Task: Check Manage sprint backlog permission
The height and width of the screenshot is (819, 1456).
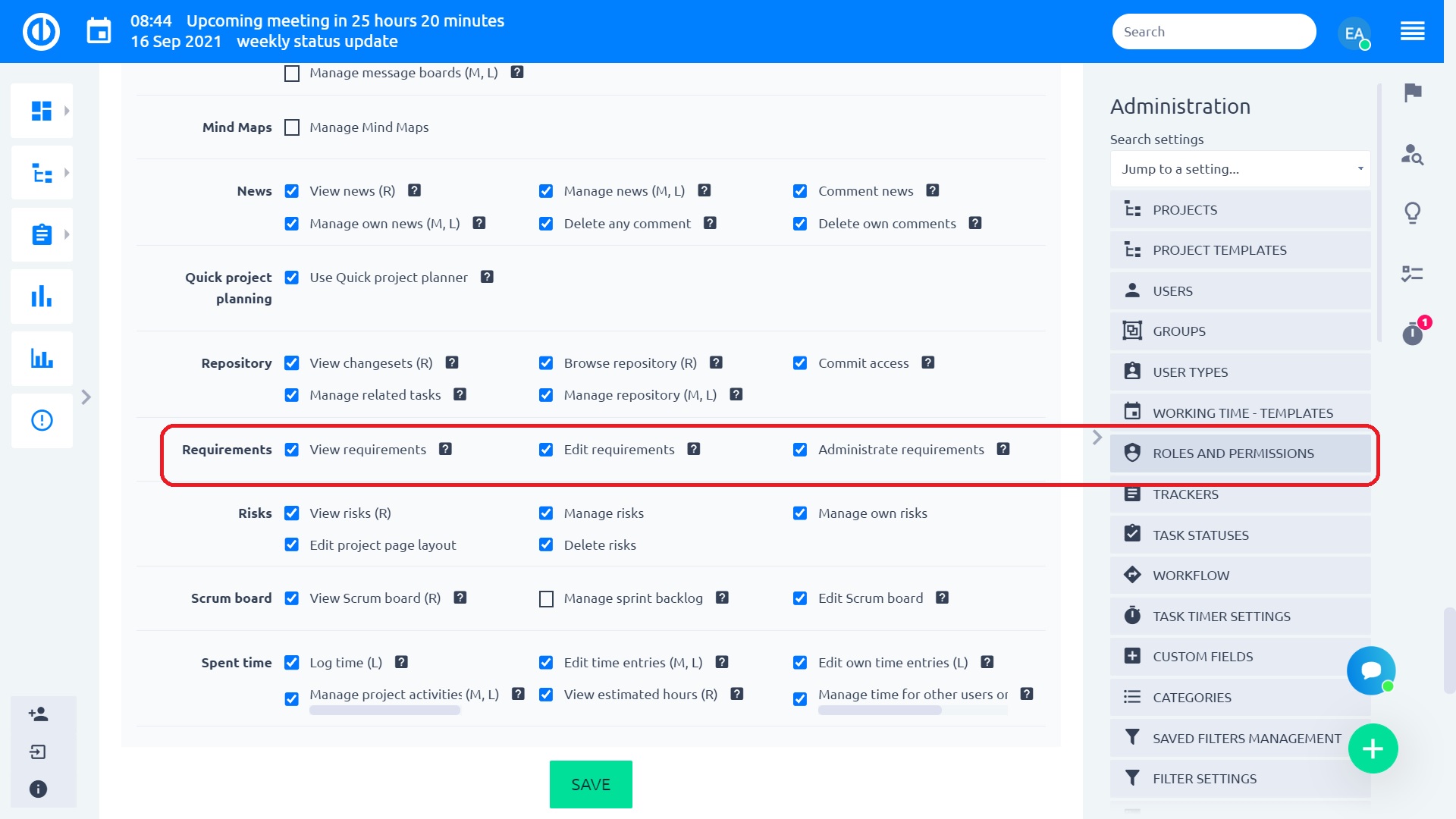Action: [546, 599]
